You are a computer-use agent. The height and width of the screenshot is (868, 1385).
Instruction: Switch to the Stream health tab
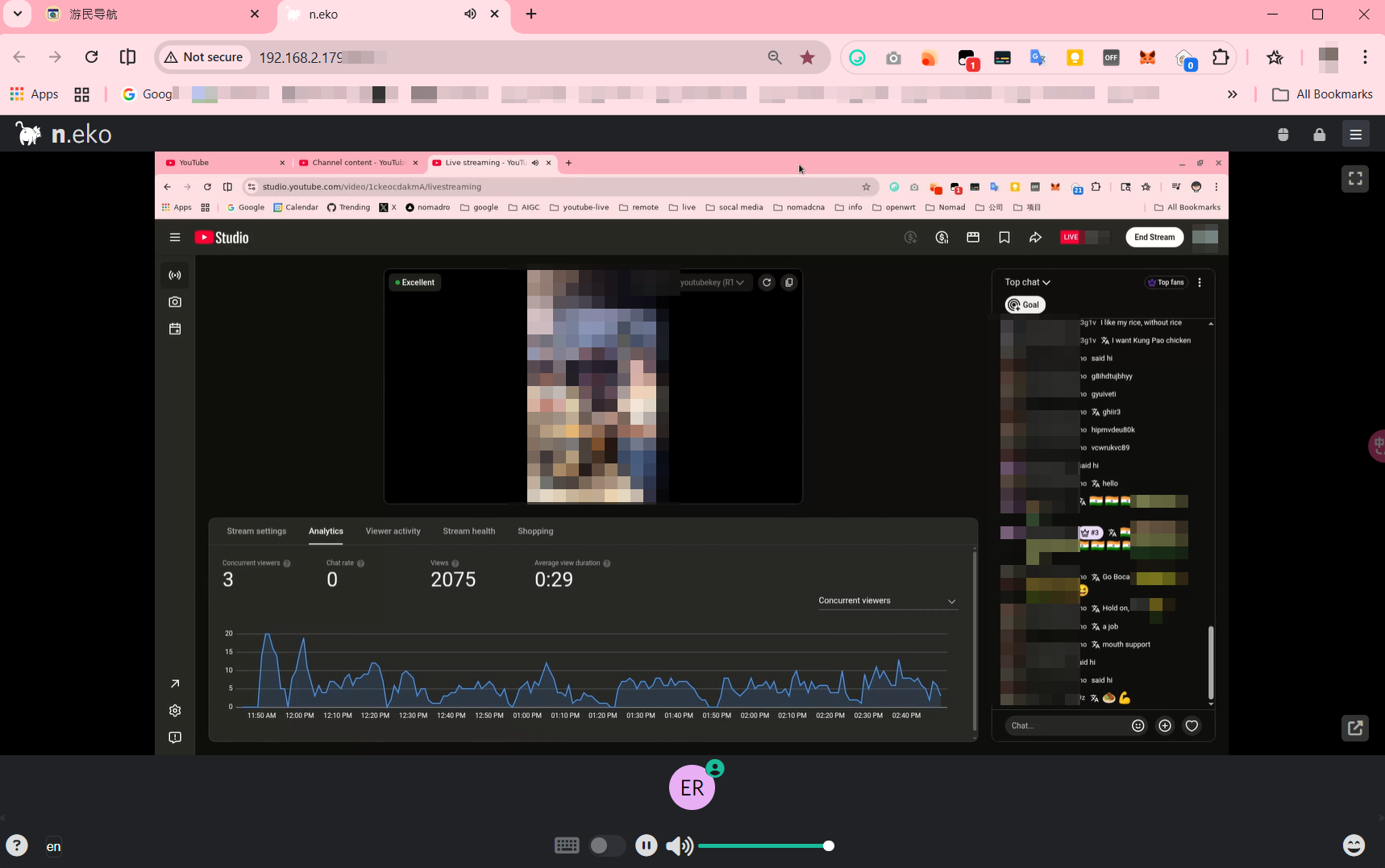[x=469, y=531]
